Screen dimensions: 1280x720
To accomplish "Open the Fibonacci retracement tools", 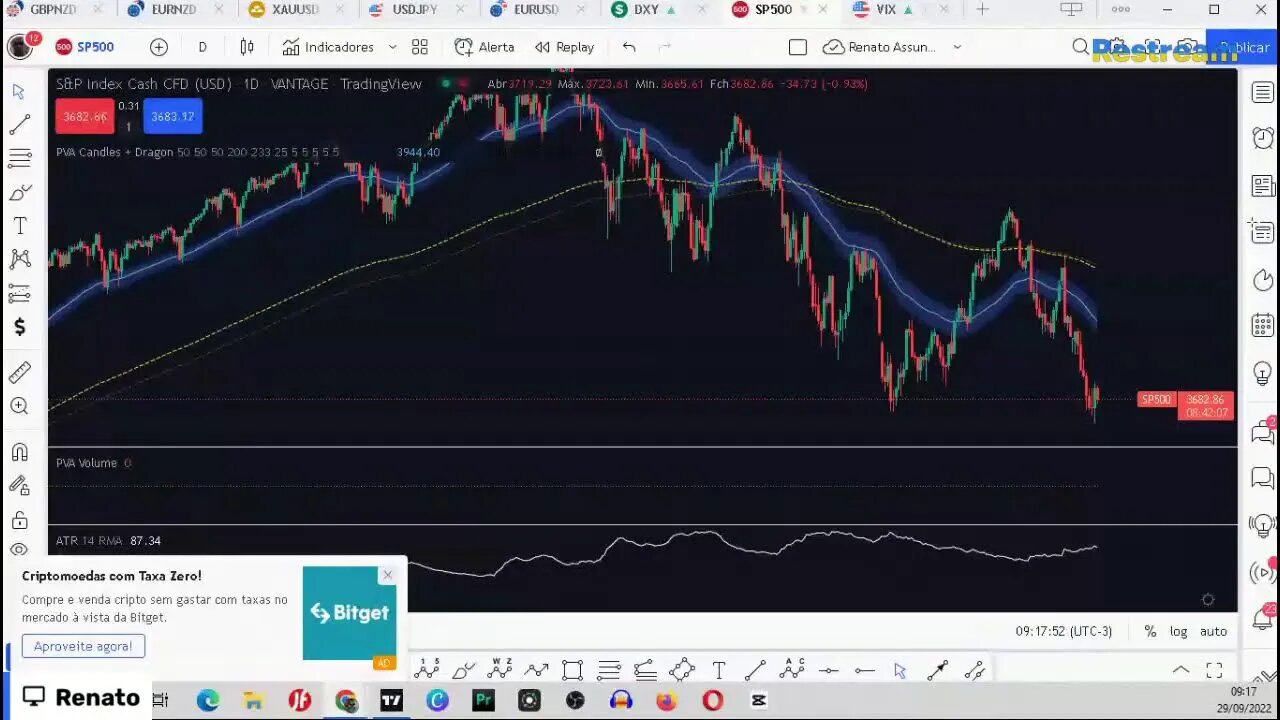I will pos(19,158).
